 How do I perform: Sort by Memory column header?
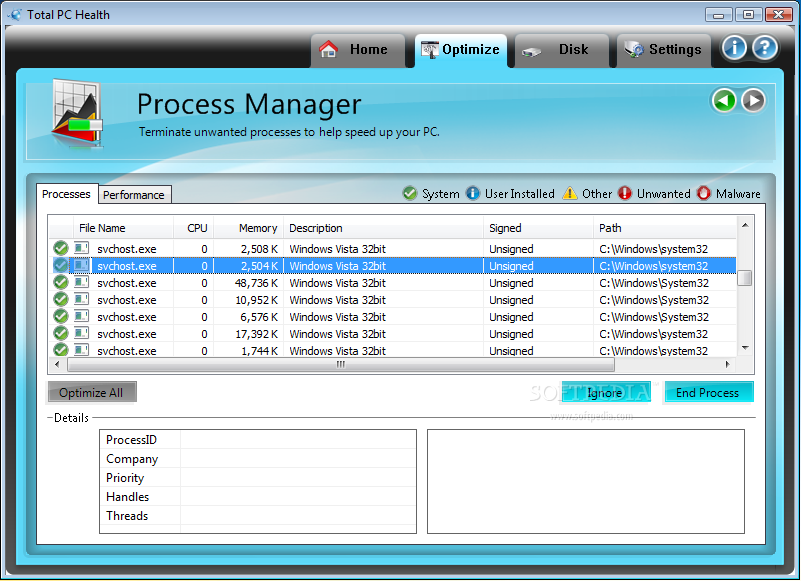248,228
